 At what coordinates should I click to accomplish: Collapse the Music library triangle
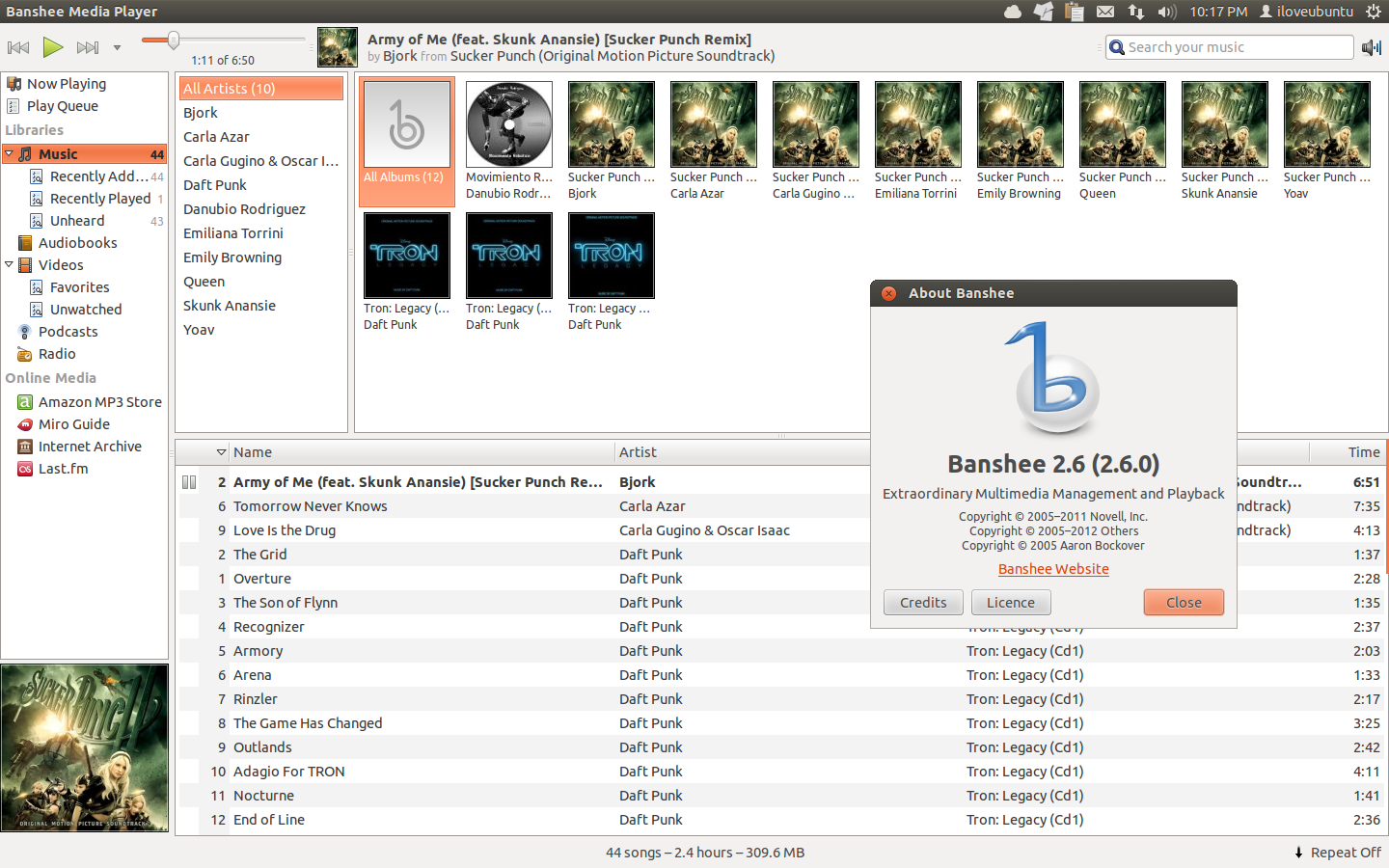[x=9, y=153]
